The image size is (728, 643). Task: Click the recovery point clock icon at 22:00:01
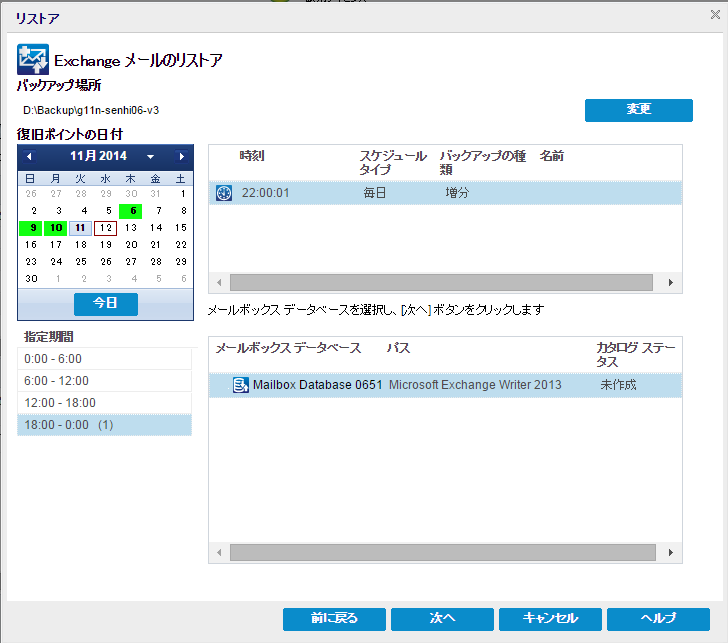pos(224,193)
